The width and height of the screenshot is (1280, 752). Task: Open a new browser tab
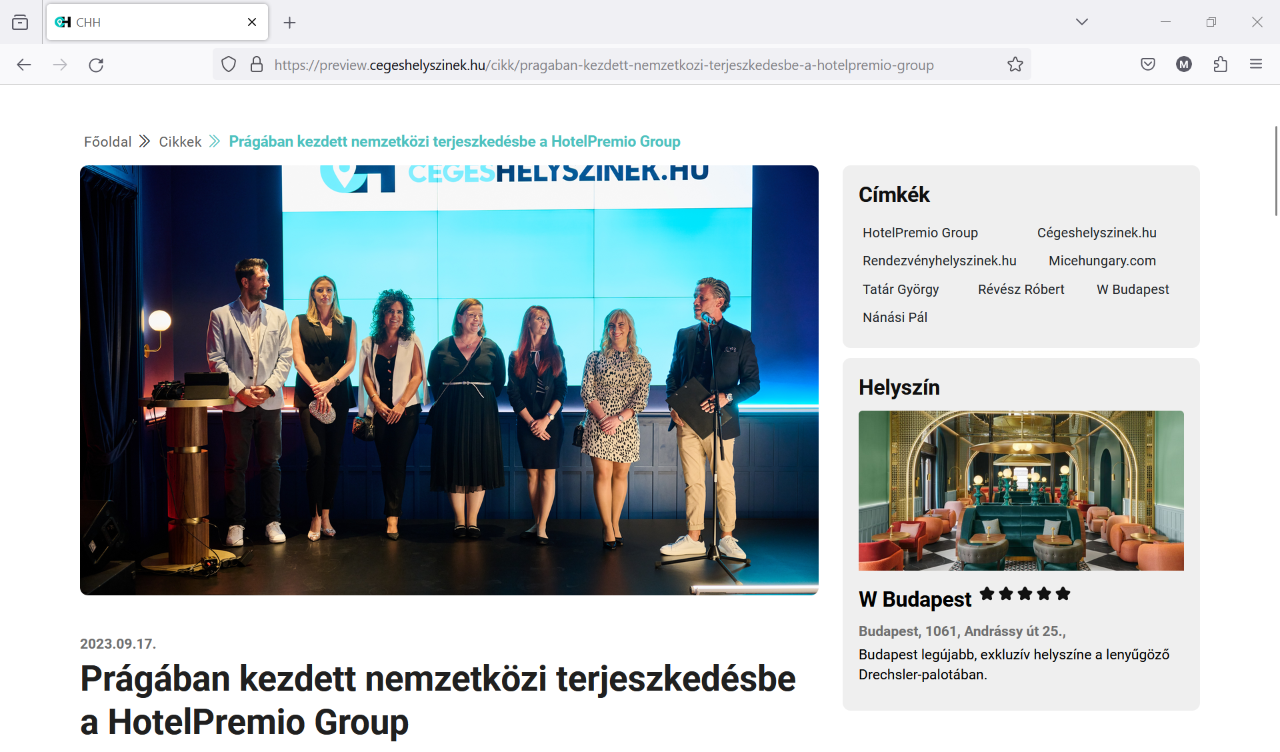[x=290, y=22]
